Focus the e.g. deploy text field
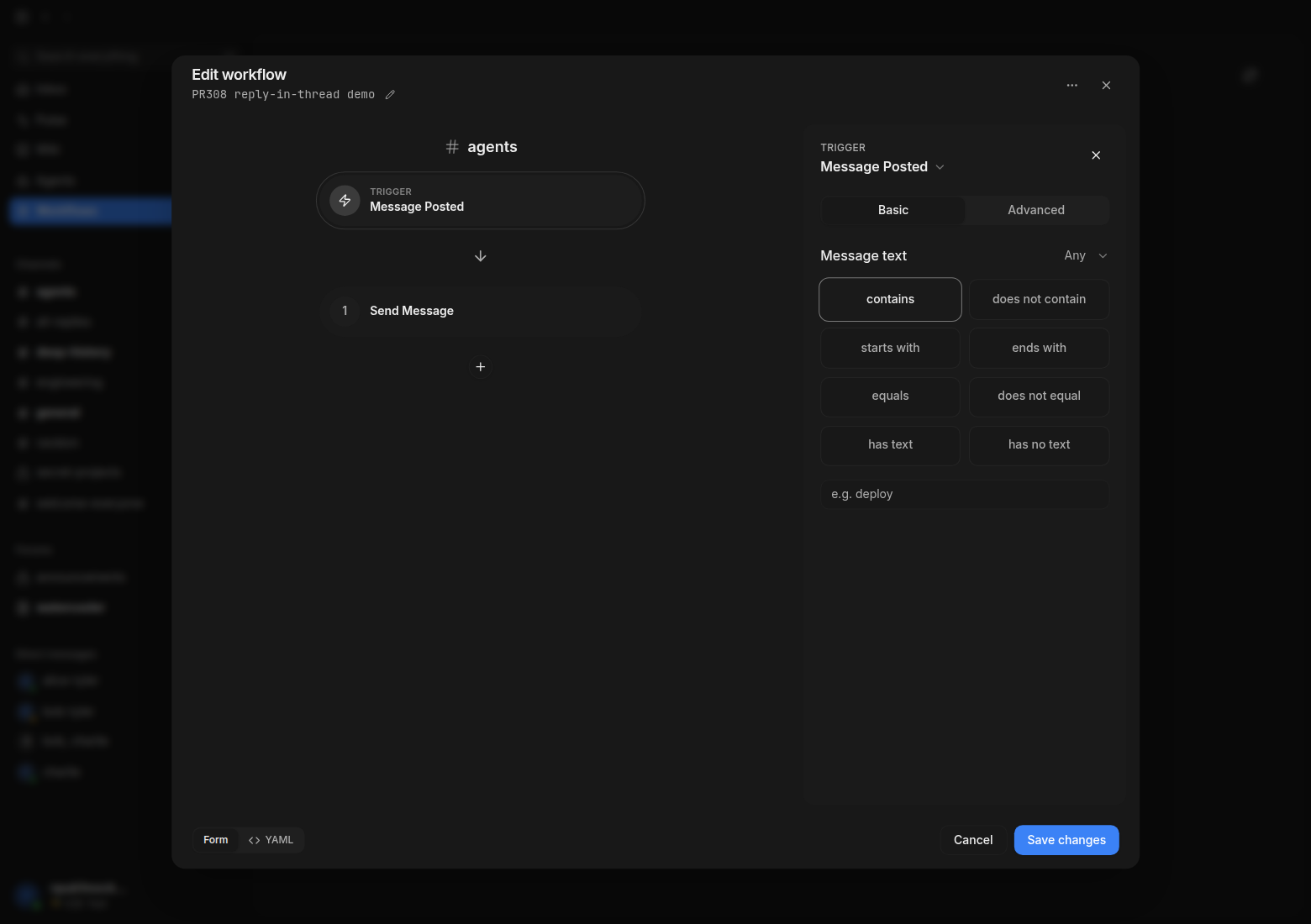The width and height of the screenshot is (1311, 924). point(965,494)
